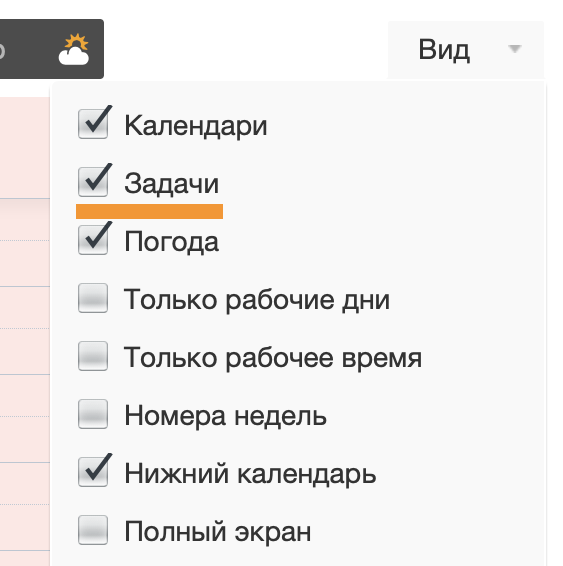The image size is (563, 566).
Task: Select the Погода menu label
Action: tap(171, 242)
